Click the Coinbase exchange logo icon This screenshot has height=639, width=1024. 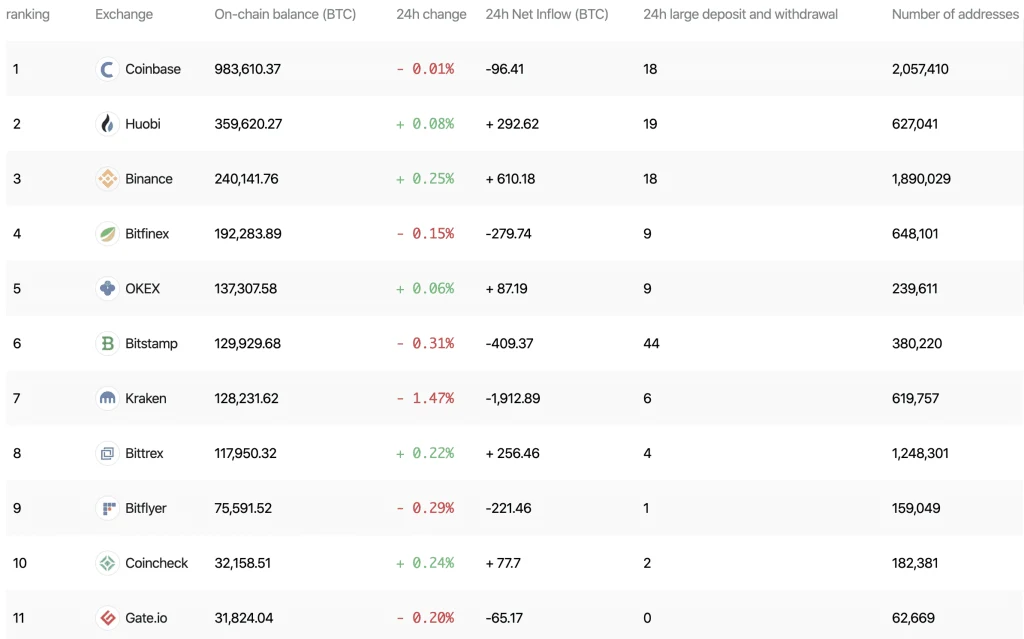click(x=107, y=69)
